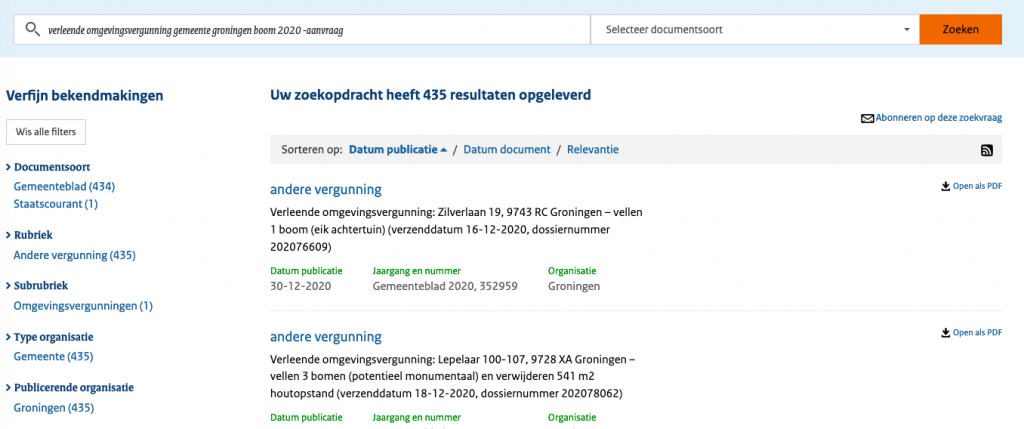Click the Zilverlaan result PDF download icon

tap(945, 186)
